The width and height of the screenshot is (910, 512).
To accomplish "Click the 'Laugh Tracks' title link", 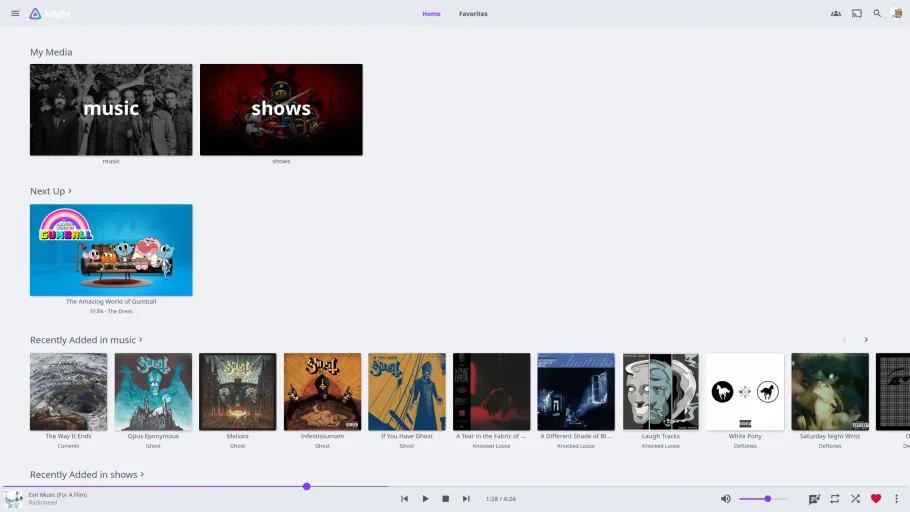I will pyautogui.click(x=660, y=436).
